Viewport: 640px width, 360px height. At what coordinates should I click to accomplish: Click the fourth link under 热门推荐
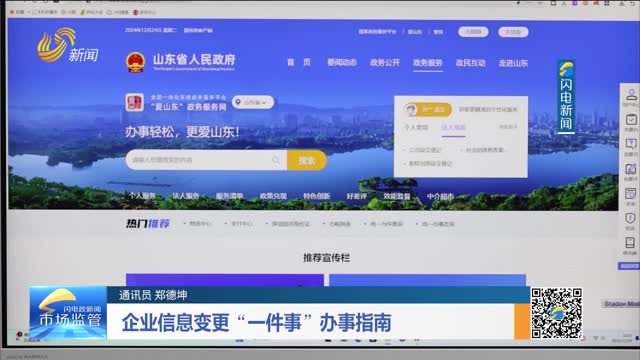pyautogui.click(x=340, y=224)
